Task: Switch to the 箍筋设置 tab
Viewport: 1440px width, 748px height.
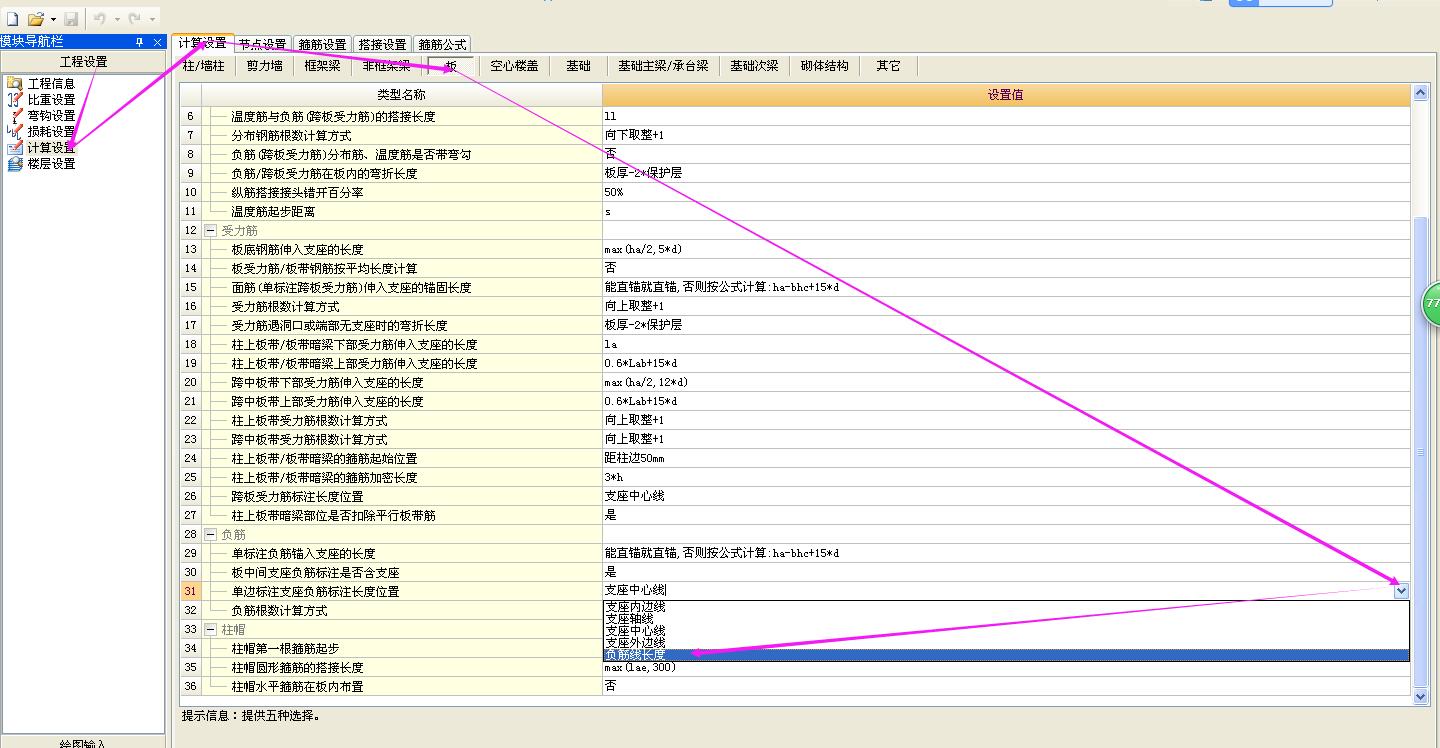Action: (322, 44)
